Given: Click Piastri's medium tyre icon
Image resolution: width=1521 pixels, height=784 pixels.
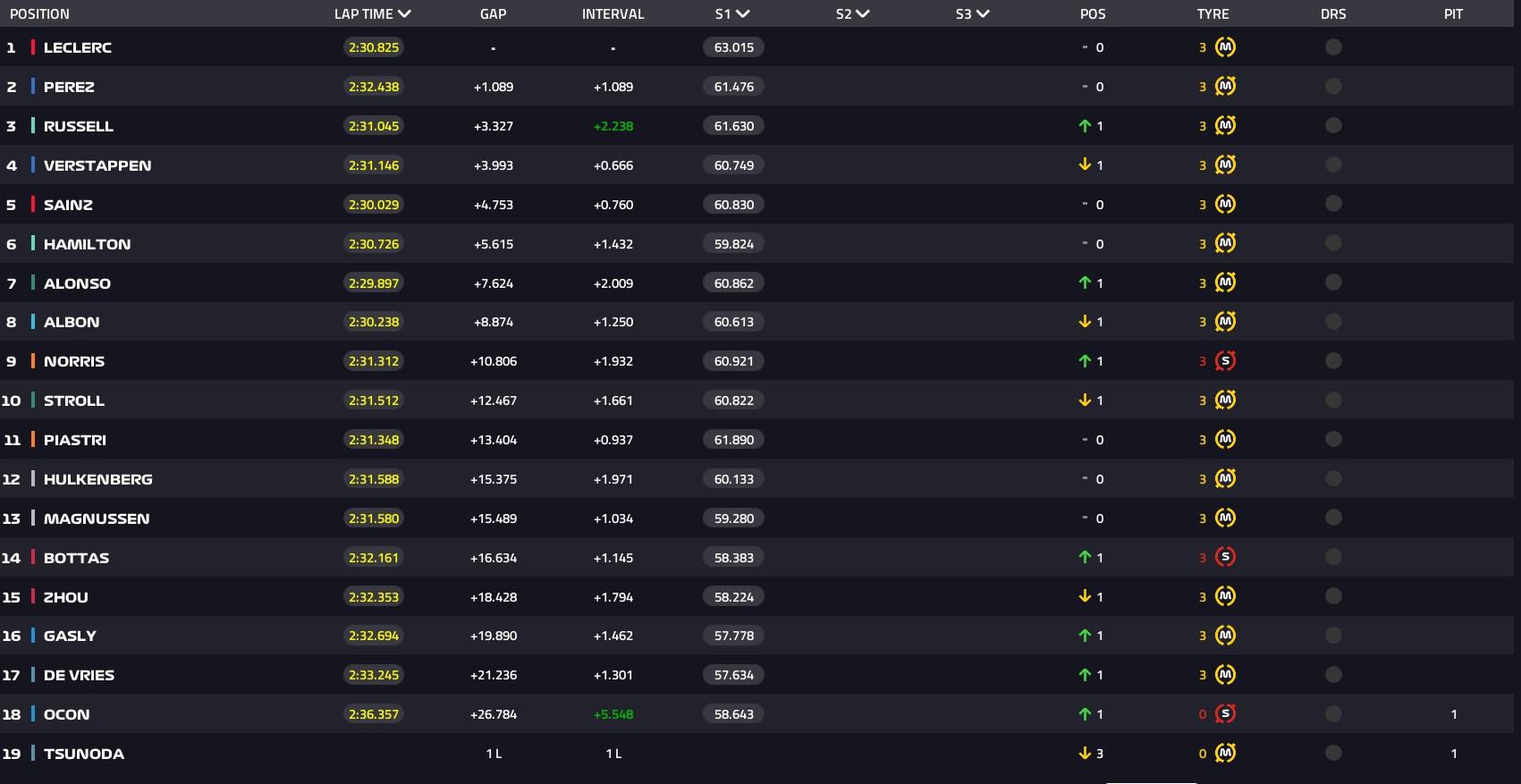Looking at the screenshot, I should pyautogui.click(x=1225, y=440).
